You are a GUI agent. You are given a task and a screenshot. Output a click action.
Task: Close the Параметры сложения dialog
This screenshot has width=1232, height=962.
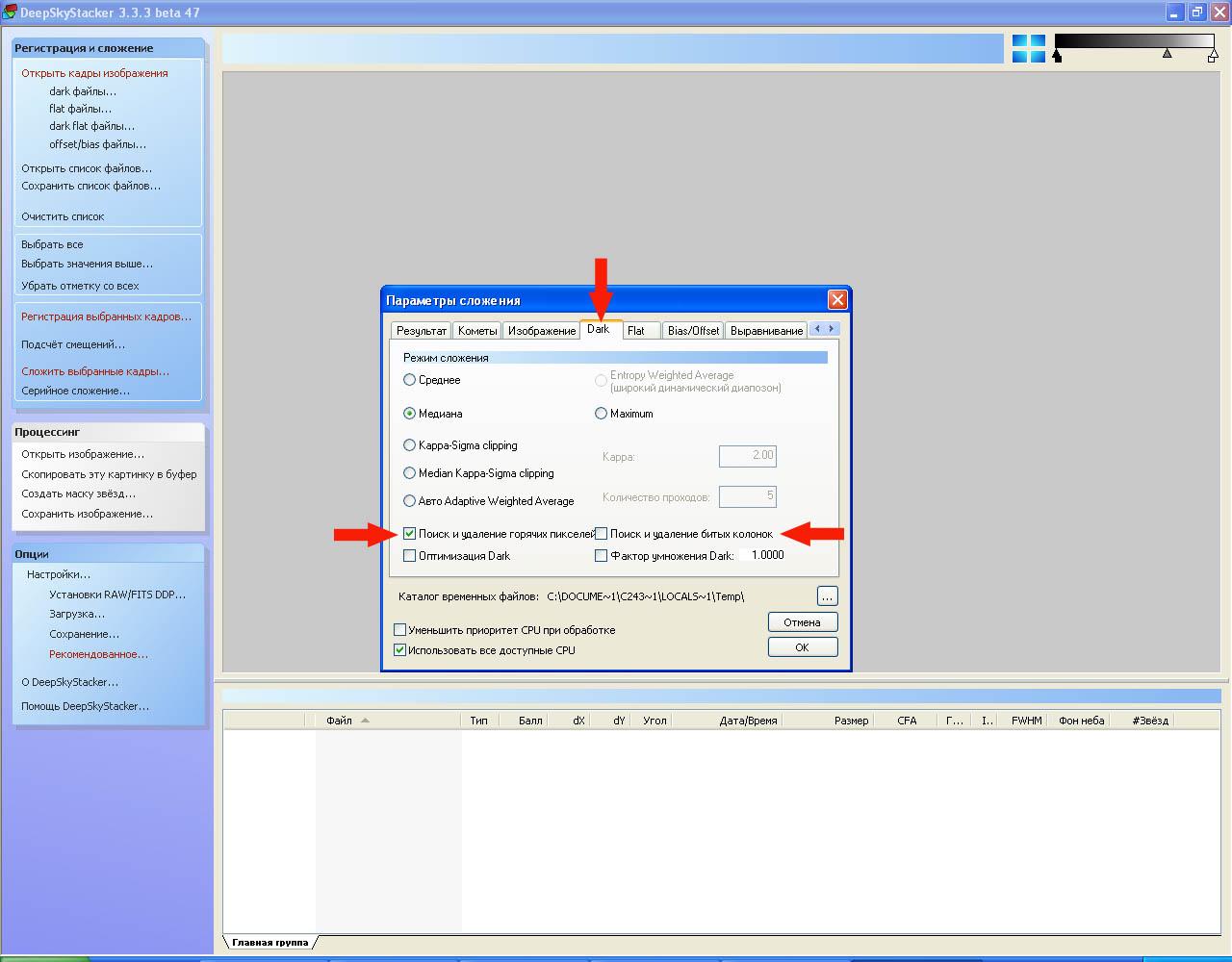coord(837,300)
